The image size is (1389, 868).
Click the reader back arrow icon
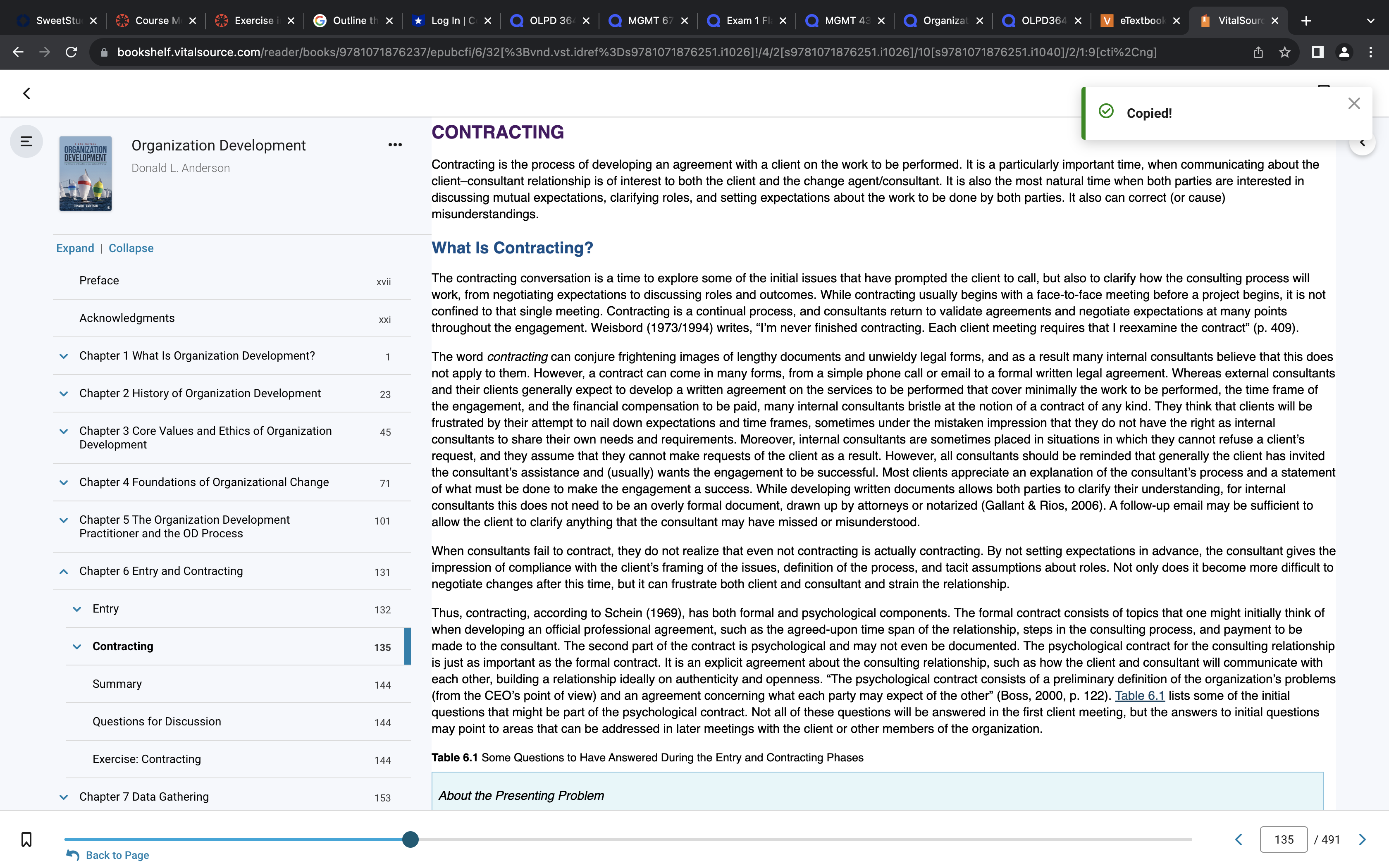[x=26, y=93]
